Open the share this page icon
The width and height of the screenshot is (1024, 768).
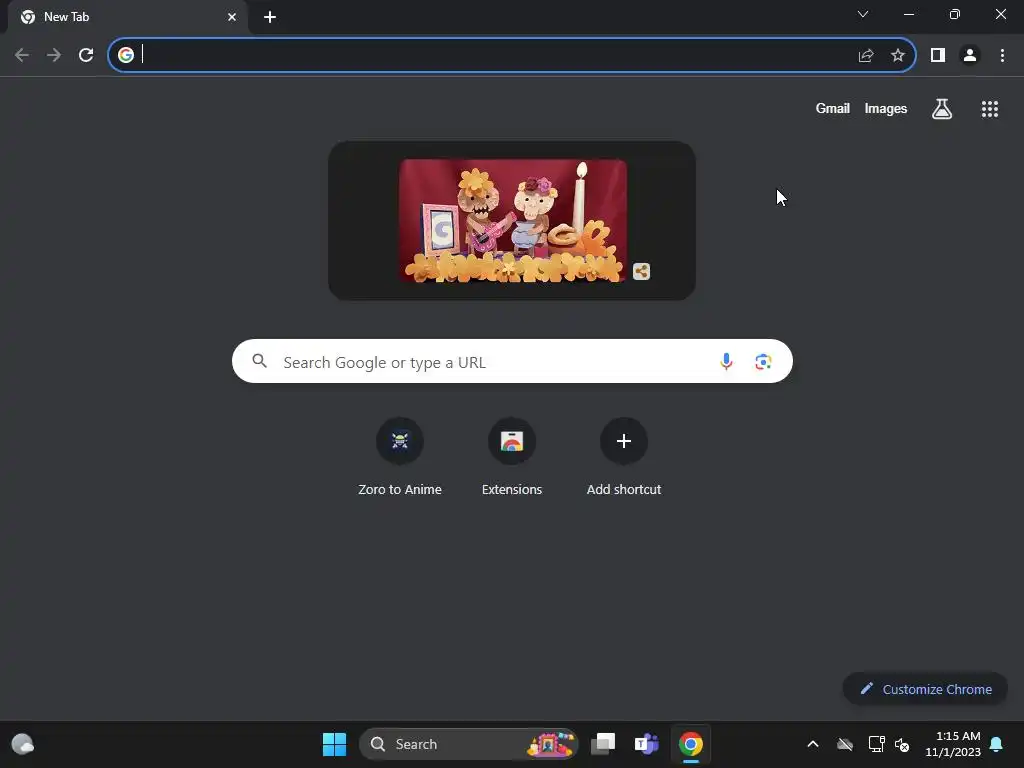click(866, 56)
